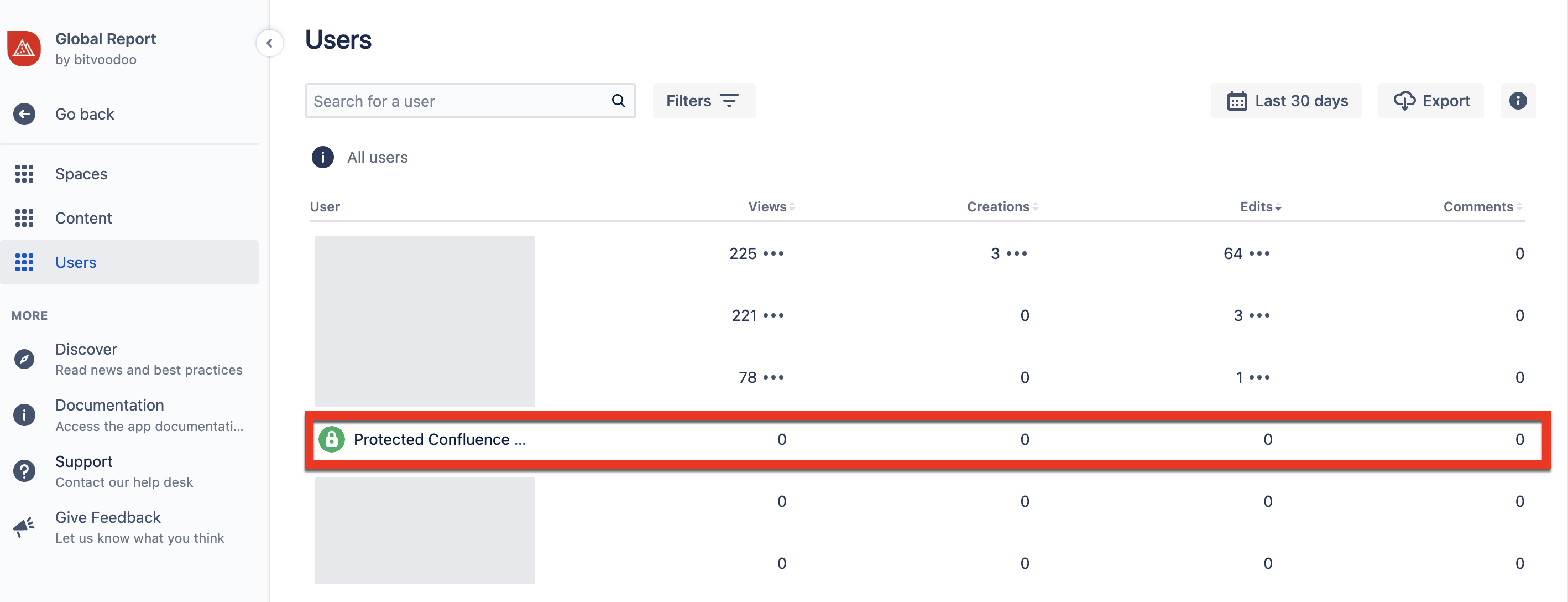Click the Discover compass icon

(x=24, y=359)
